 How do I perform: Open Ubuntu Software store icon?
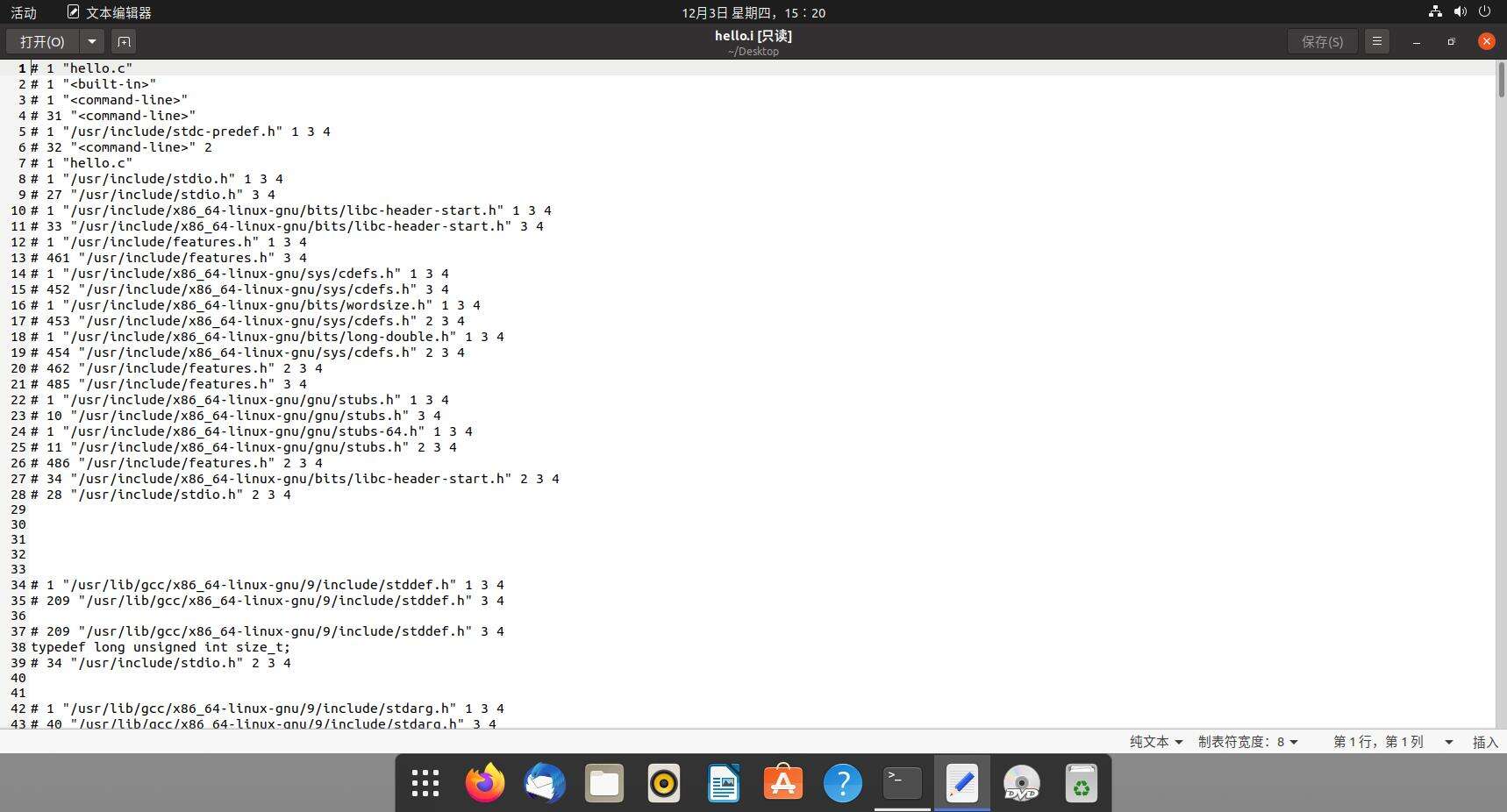(x=783, y=783)
